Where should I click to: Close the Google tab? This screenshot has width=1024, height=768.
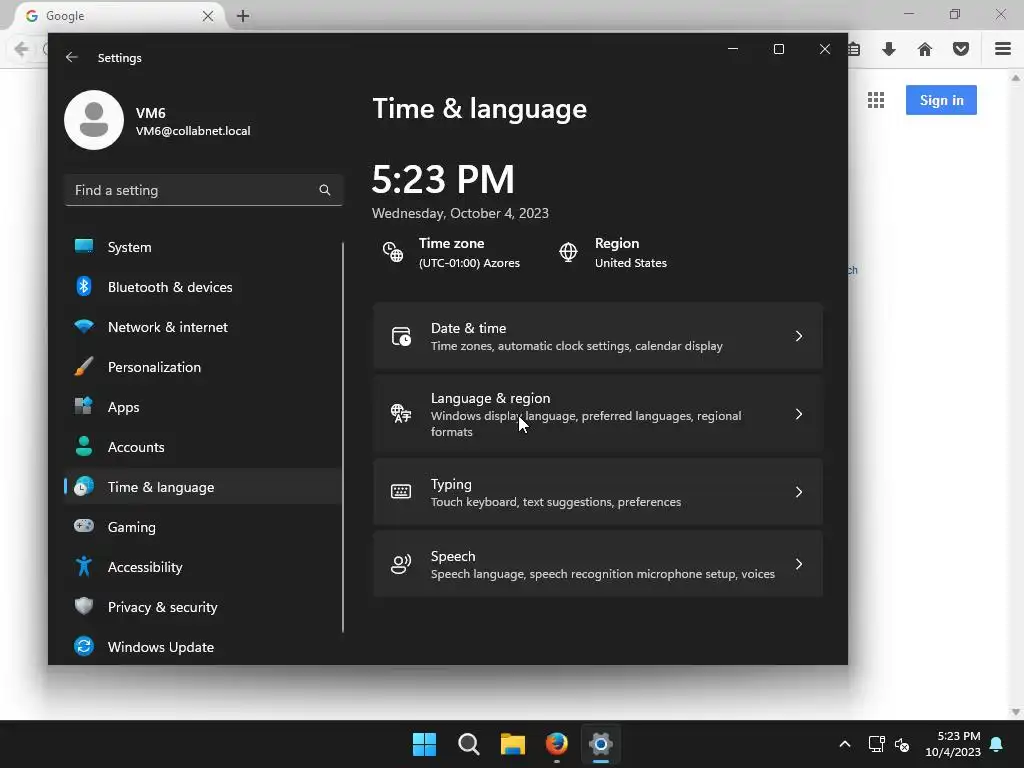point(208,16)
